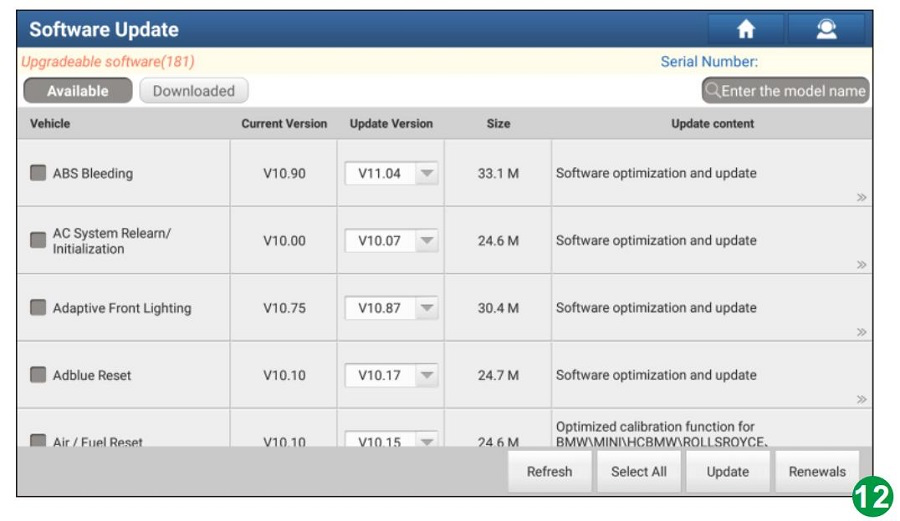The height and width of the screenshot is (521, 900).
Task: Switch to the Downloaded tab
Action: click(x=193, y=91)
